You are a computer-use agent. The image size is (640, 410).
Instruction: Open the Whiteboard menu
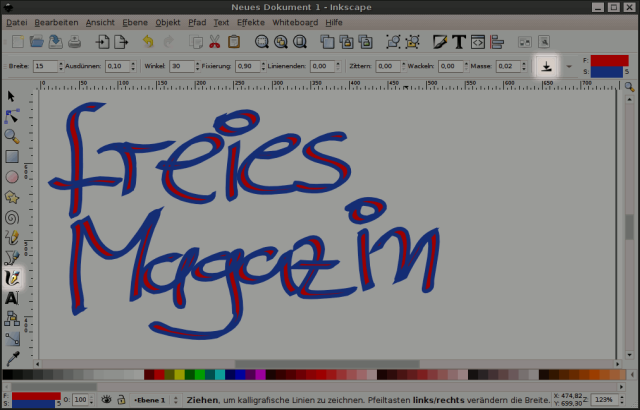coord(295,22)
